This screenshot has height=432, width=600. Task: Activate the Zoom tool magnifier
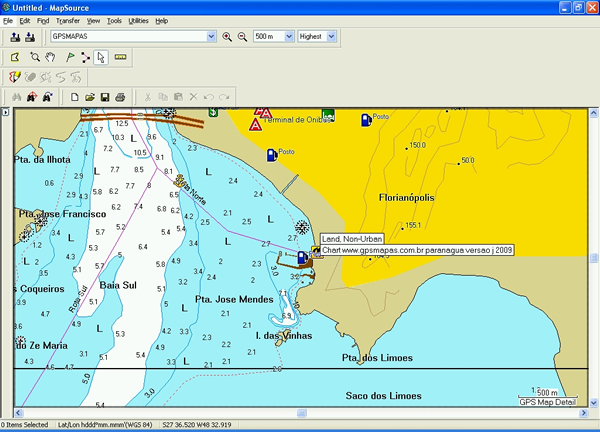pyautogui.click(x=35, y=58)
